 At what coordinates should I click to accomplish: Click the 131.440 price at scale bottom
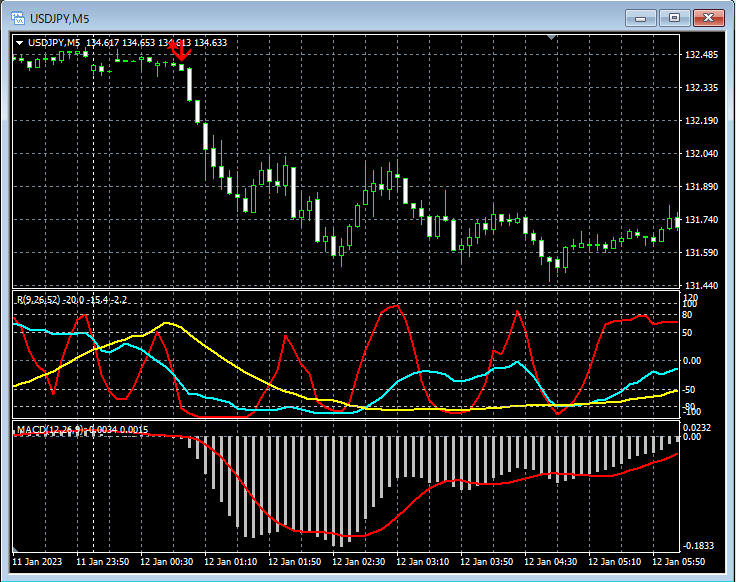click(x=703, y=285)
